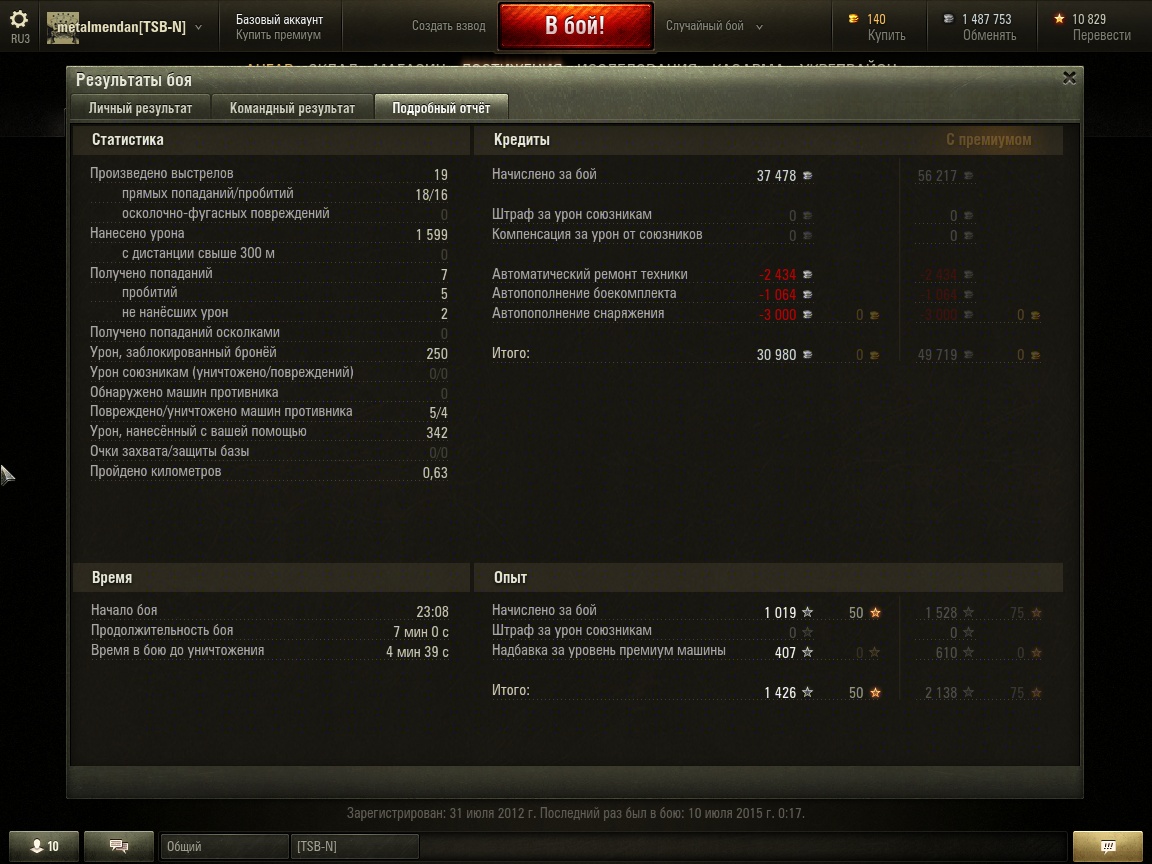Open the Общий chat channel tab
Screen dimensions: 1152x864
[224, 846]
